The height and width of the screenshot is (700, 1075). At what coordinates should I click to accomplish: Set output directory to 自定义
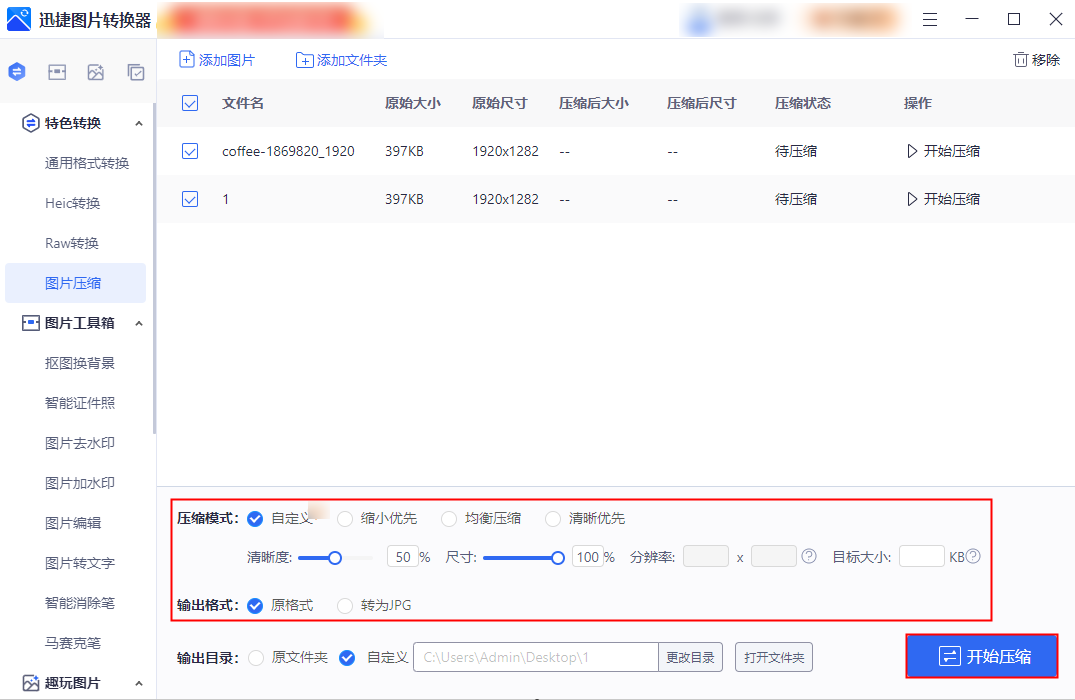(348, 658)
